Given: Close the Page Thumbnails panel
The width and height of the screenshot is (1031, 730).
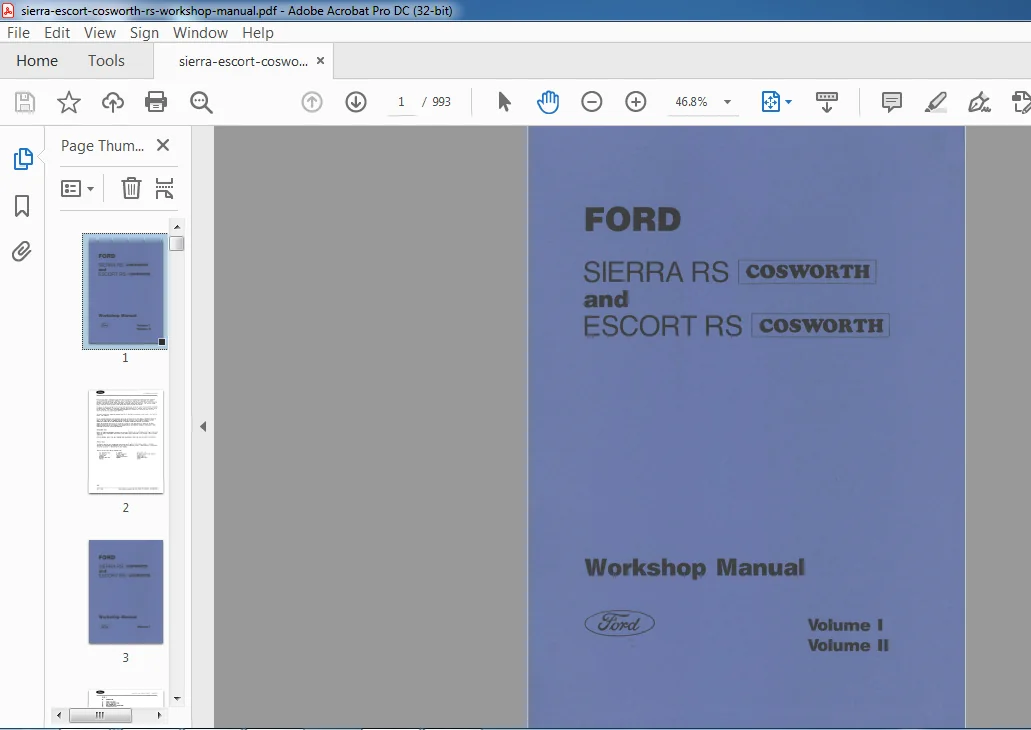Looking at the screenshot, I should point(163,145).
